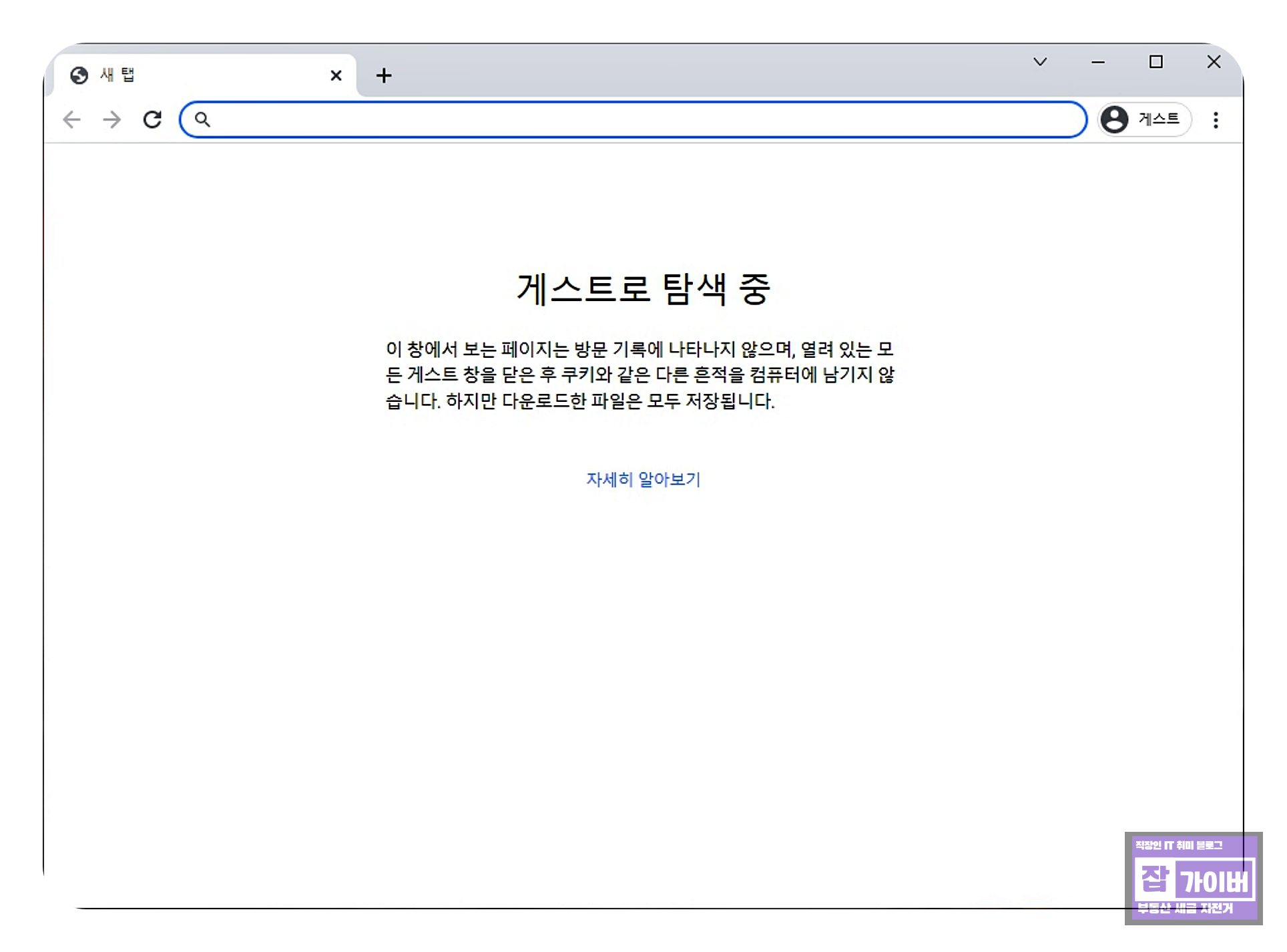Go forward with the right arrow
The height and width of the screenshot is (952, 1287).
(112, 120)
